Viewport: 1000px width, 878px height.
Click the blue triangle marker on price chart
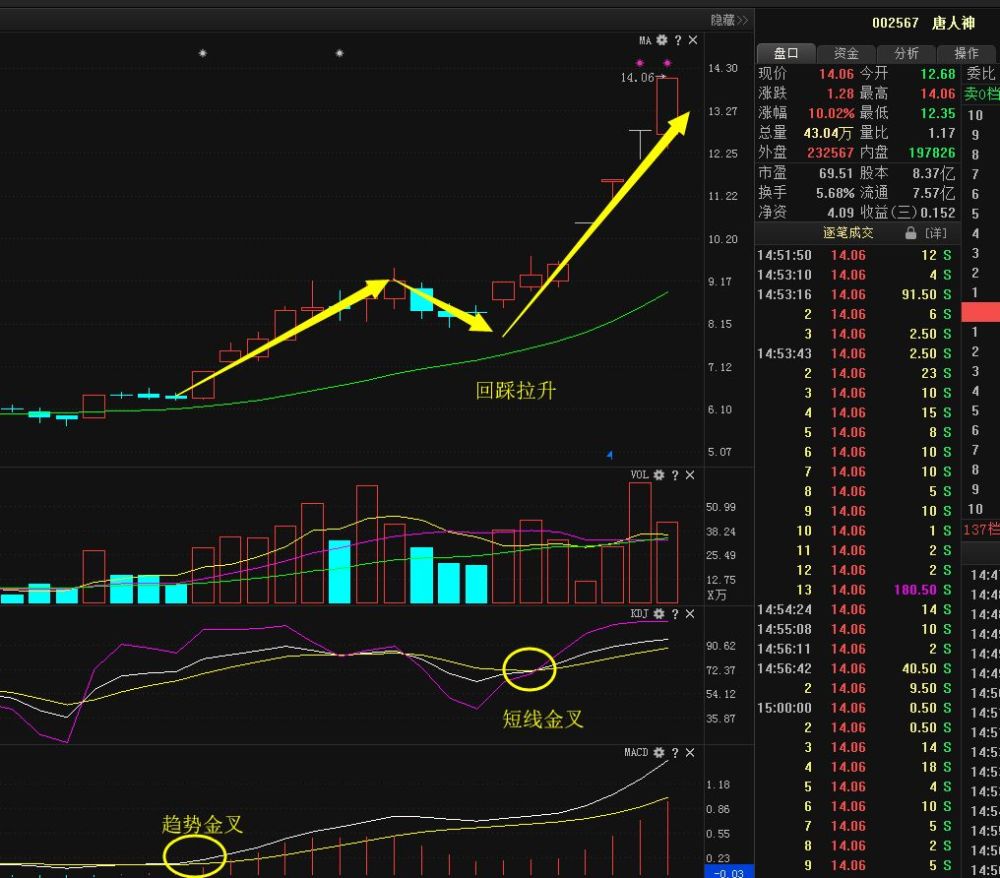[610, 455]
